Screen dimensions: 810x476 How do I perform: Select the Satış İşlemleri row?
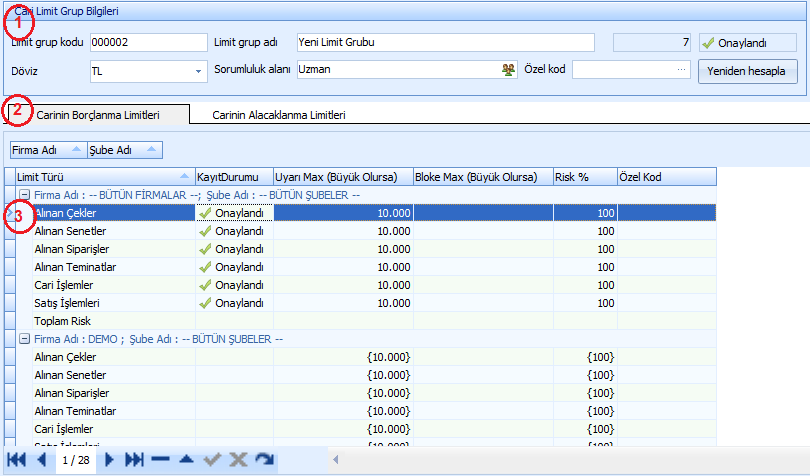[x=366, y=303]
